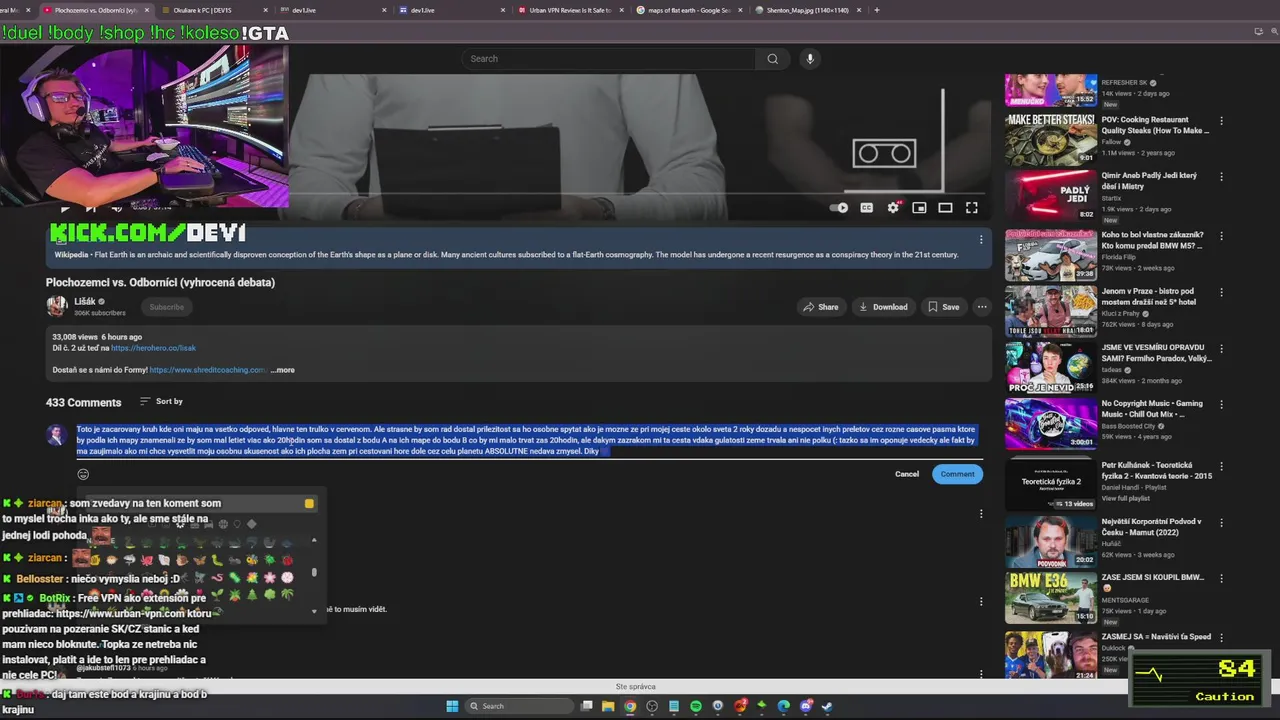Toggle closed captions CC button

(x=867, y=208)
